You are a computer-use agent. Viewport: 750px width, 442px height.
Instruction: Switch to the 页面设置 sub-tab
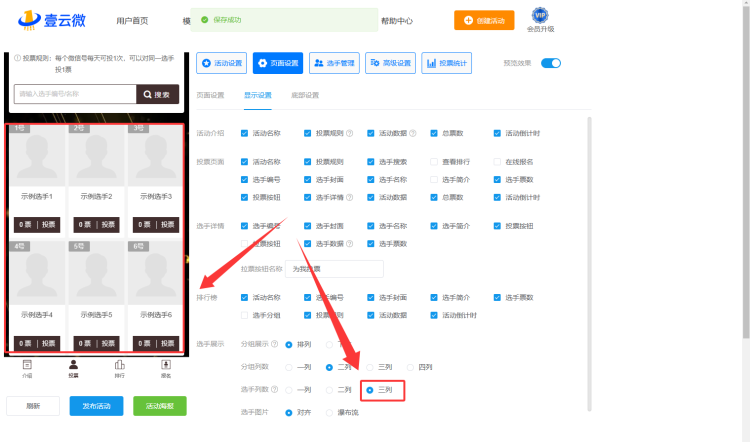click(x=210, y=95)
